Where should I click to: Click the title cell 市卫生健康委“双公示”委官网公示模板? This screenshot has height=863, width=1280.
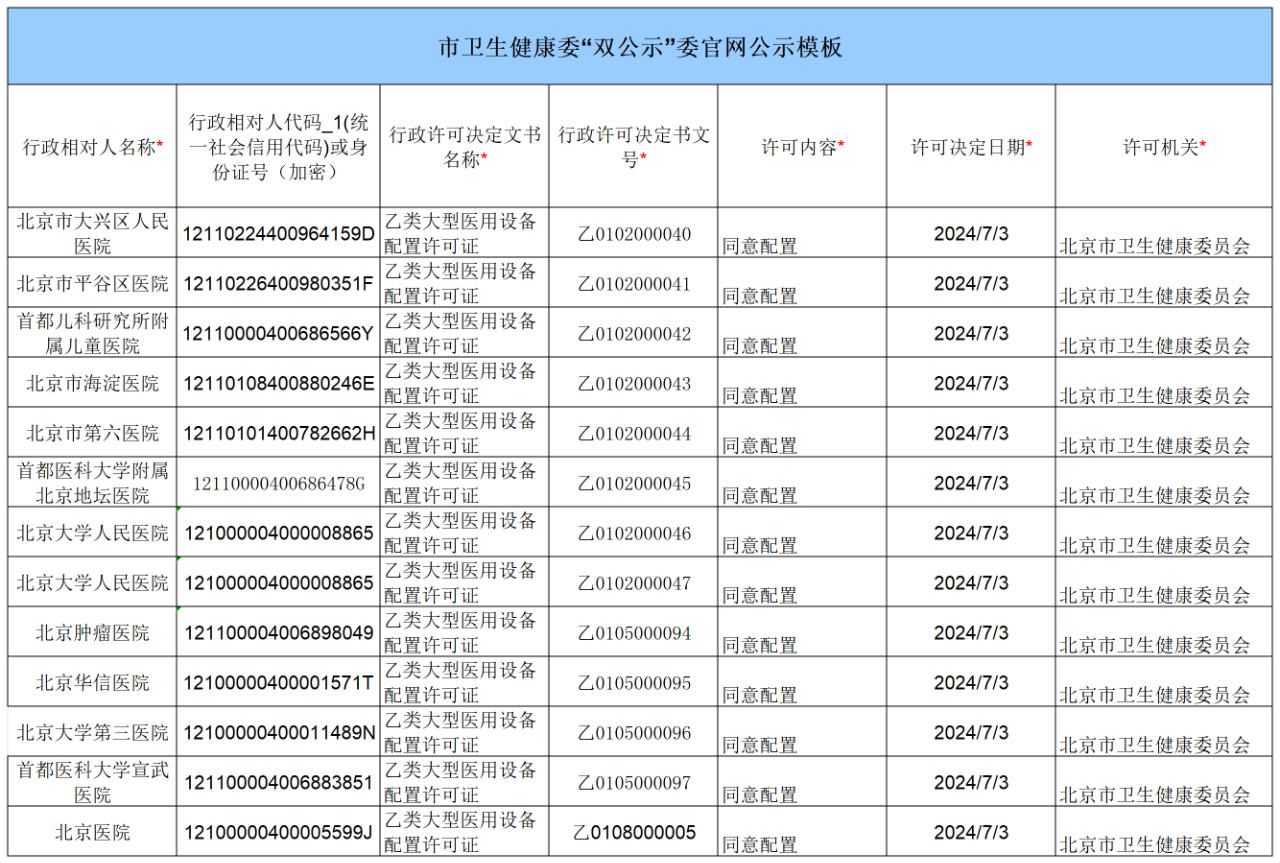point(640,47)
